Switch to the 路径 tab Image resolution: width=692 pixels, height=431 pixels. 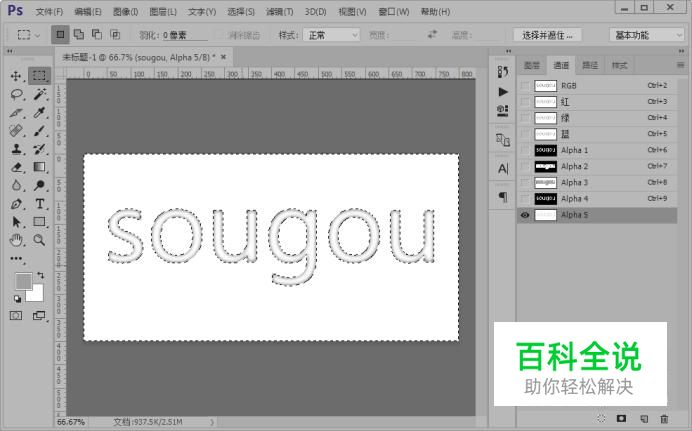[x=590, y=65]
